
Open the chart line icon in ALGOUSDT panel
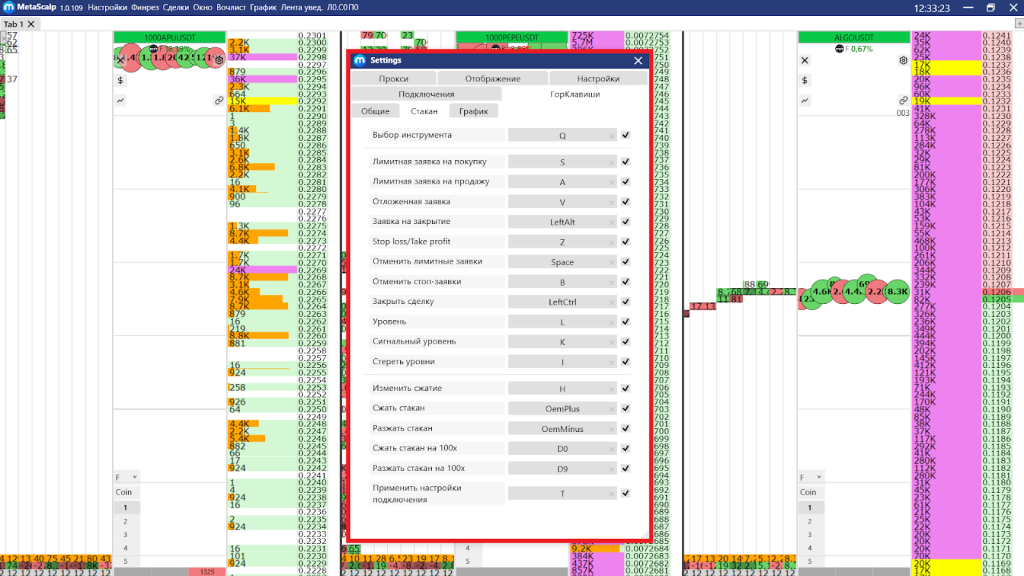(805, 101)
